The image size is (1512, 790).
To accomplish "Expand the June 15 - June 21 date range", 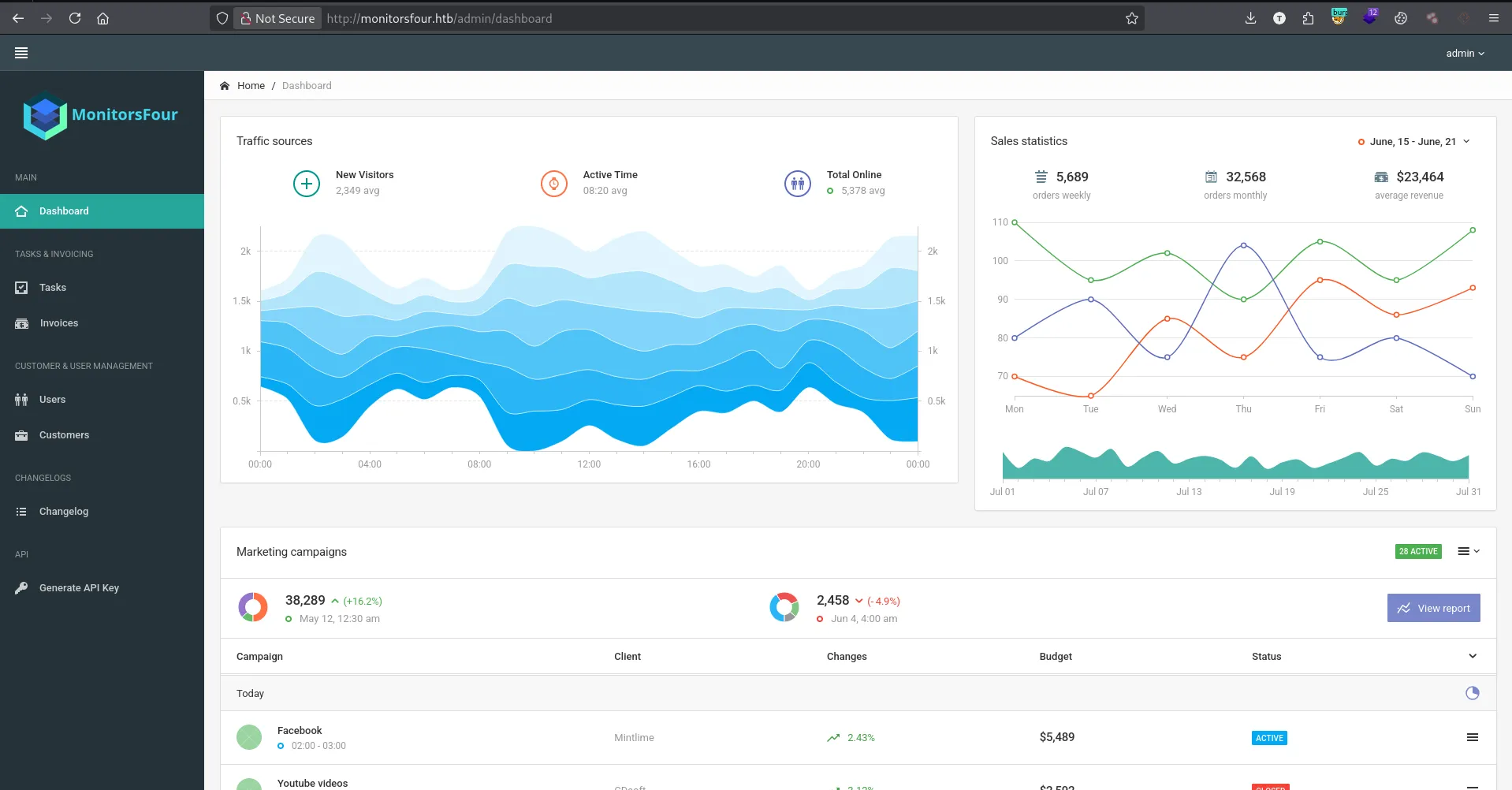I will point(1413,142).
